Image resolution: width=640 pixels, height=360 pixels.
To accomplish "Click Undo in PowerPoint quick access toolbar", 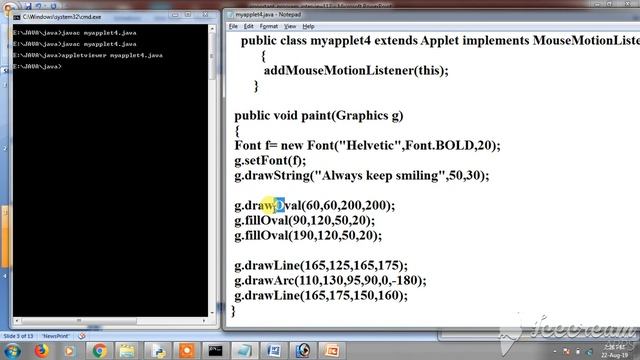I will coord(39,6).
